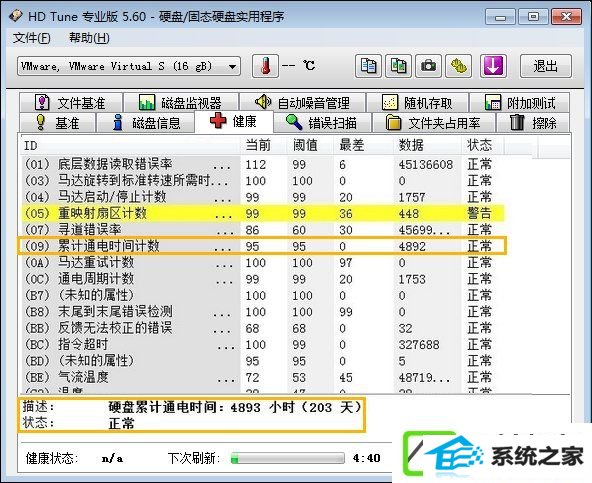The width and height of the screenshot is (592, 483).
Task: Select the 擦除 tab with trash icon
Action: [x=533, y=123]
